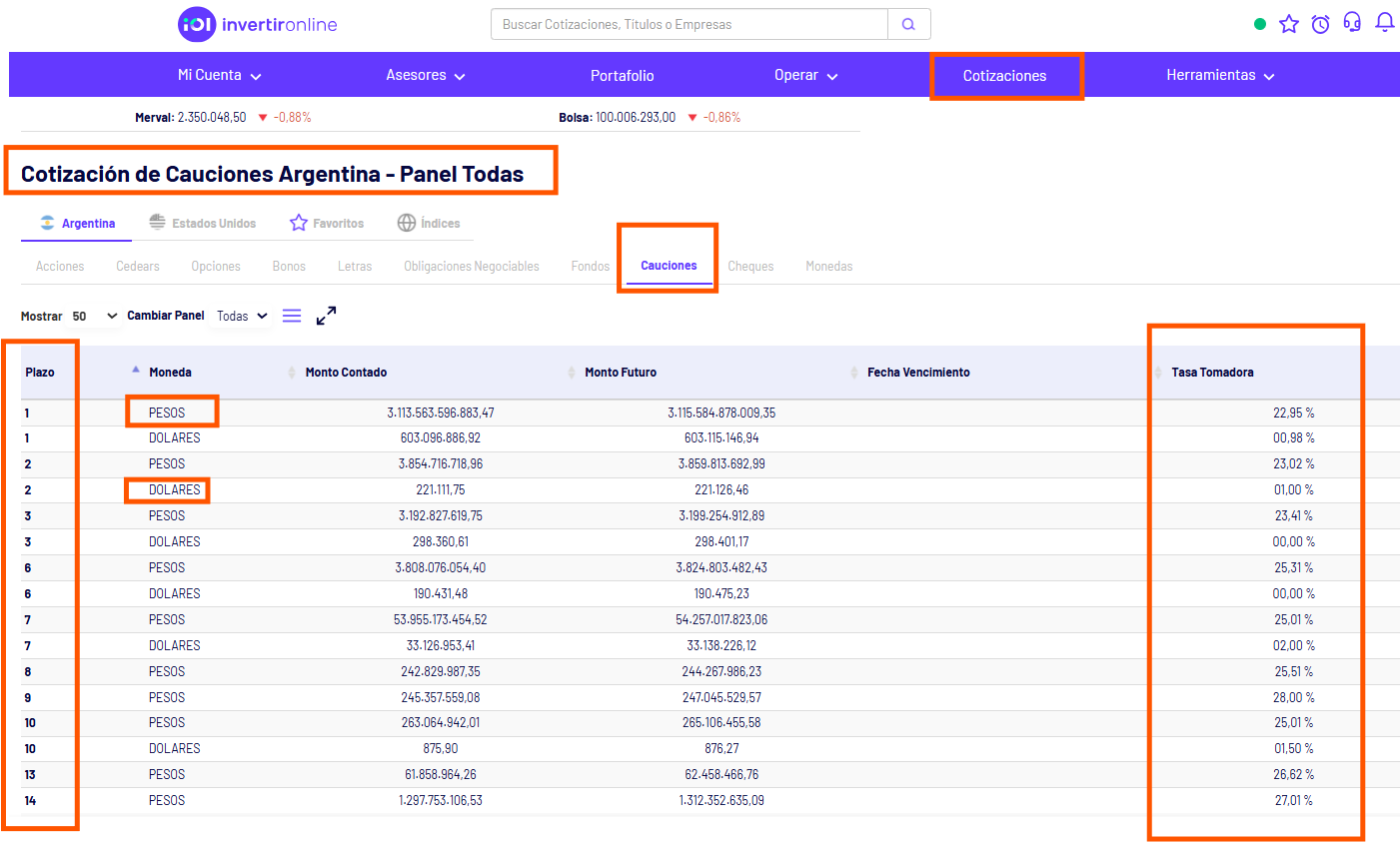Image resolution: width=1400 pixels, height=842 pixels.
Task: Switch to the Índices tab
Action: [x=429, y=224]
